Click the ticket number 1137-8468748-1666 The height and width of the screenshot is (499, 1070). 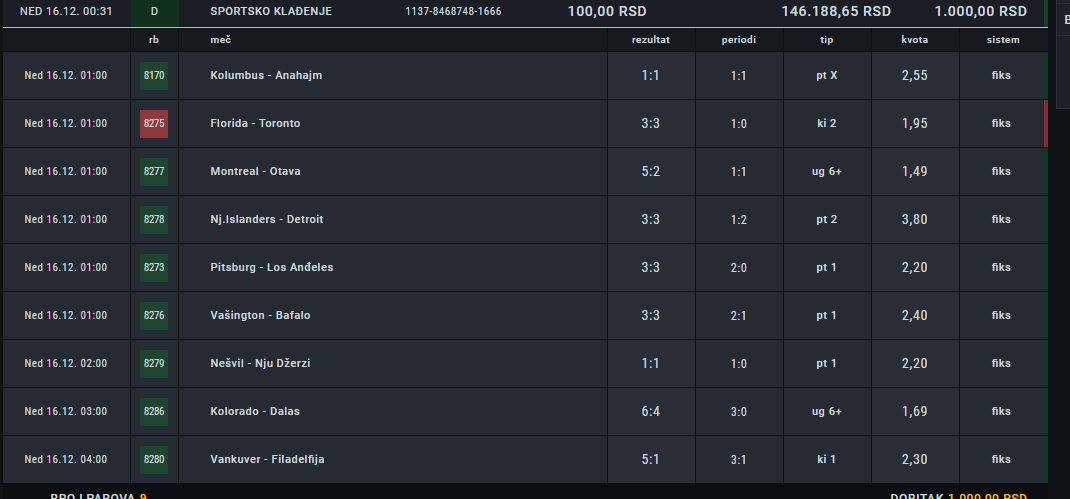pos(453,12)
